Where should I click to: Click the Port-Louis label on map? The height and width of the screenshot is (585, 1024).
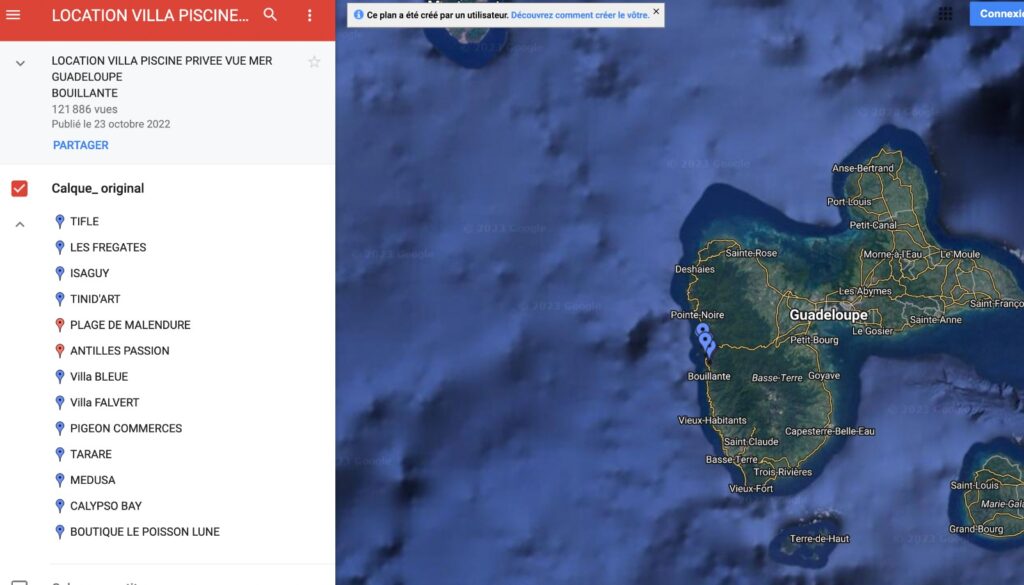(x=848, y=202)
